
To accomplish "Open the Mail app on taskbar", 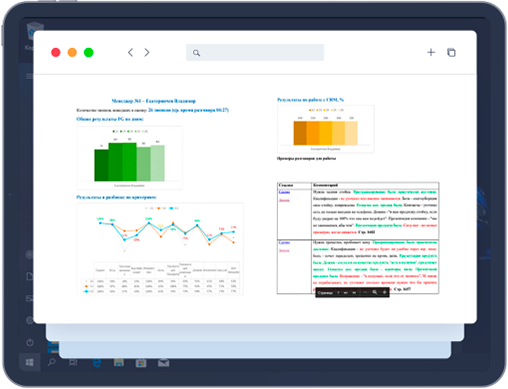I will 163,363.
